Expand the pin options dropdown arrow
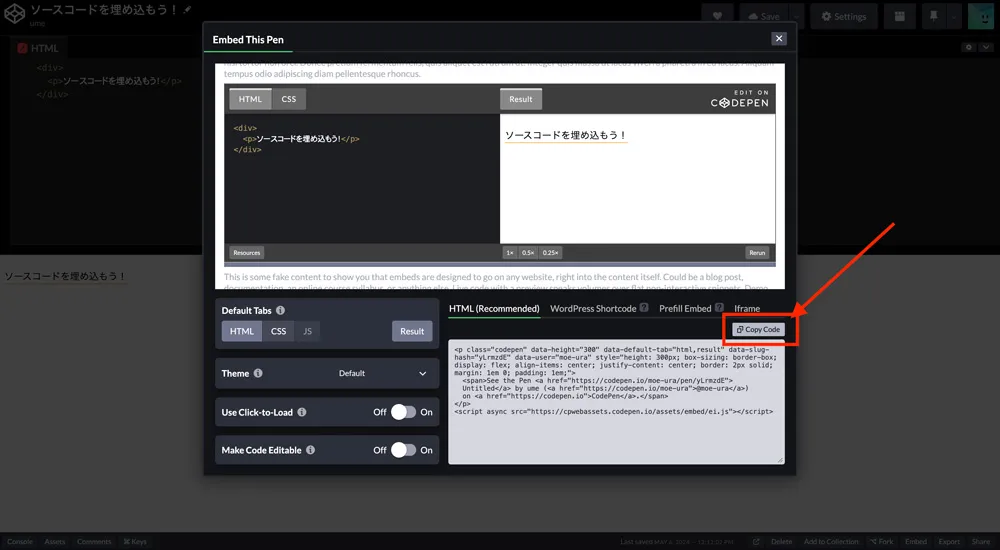Image resolution: width=1000 pixels, height=550 pixels. click(954, 16)
